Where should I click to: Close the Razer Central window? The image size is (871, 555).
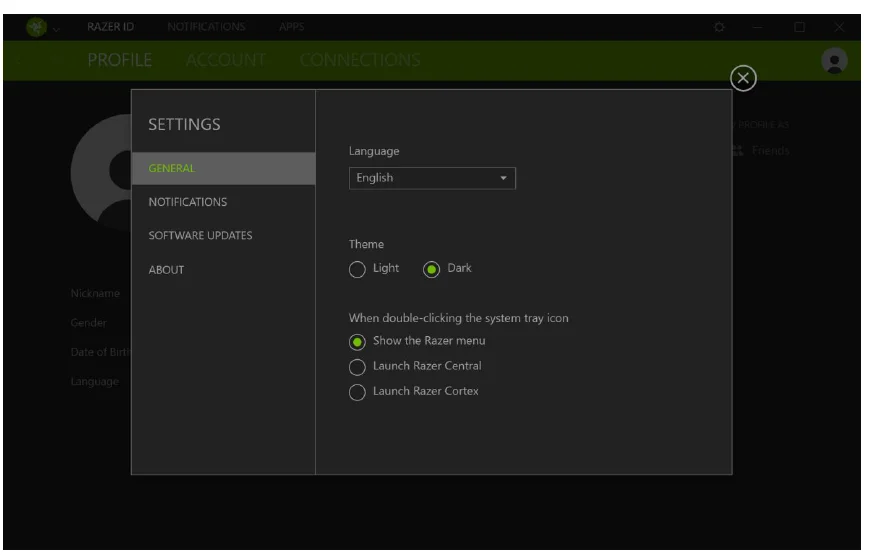pos(839,27)
